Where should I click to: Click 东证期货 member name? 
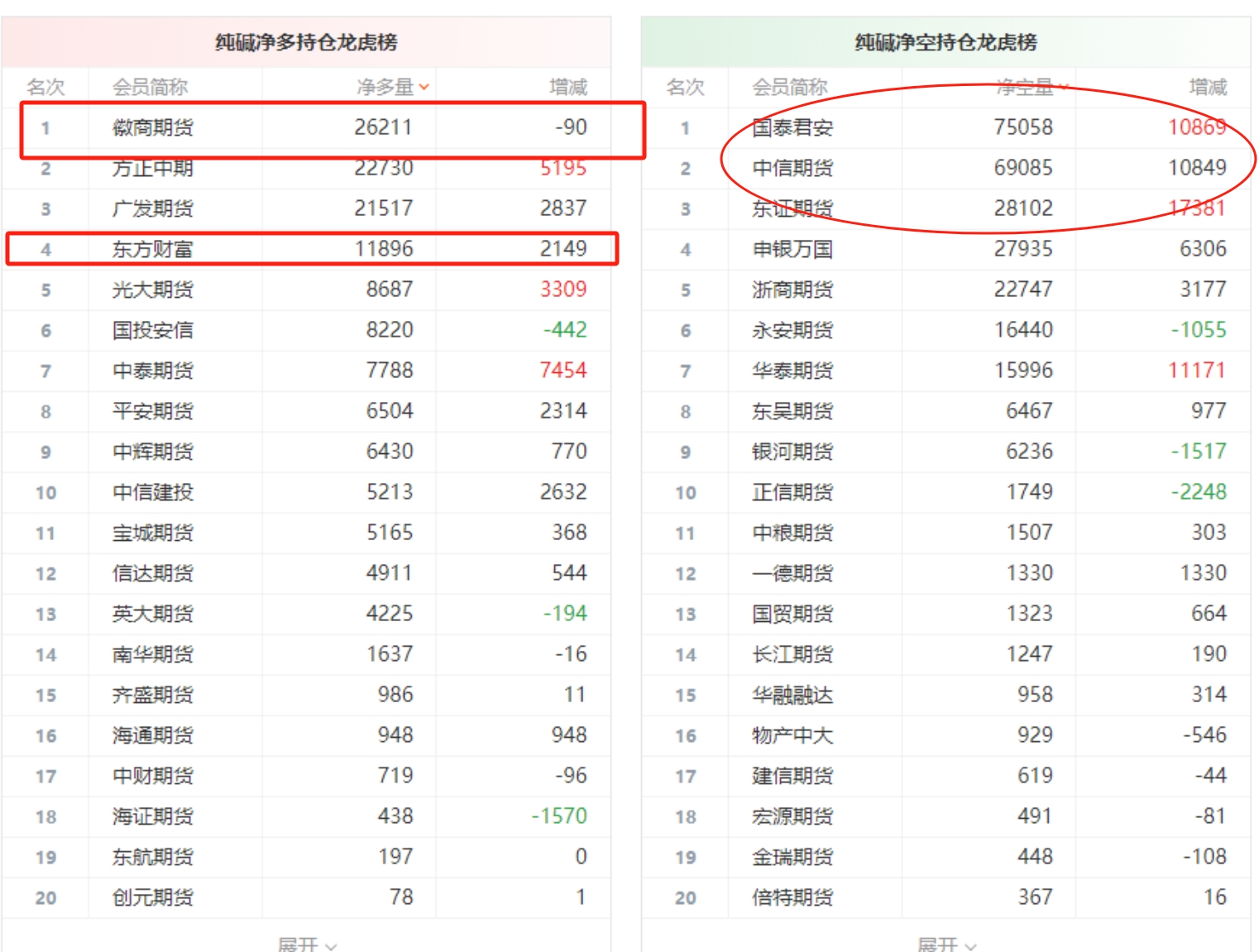[x=792, y=208]
